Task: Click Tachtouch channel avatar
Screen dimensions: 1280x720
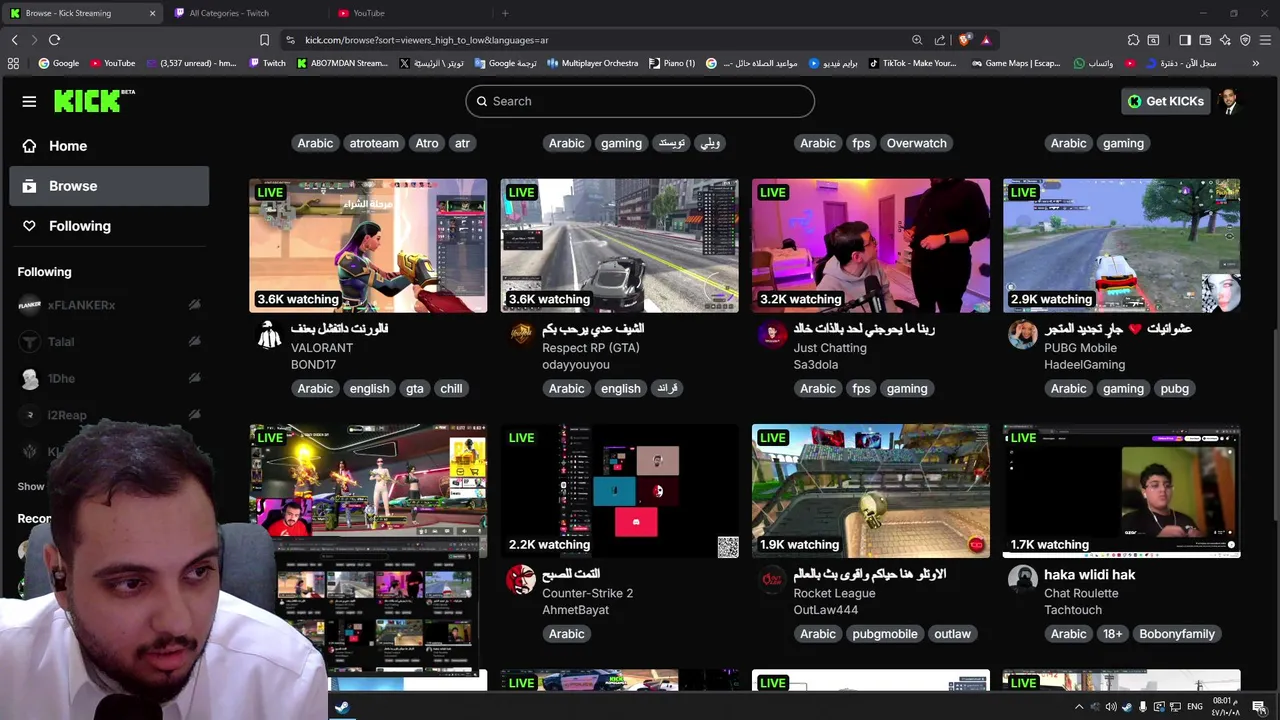Action: [1022, 580]
